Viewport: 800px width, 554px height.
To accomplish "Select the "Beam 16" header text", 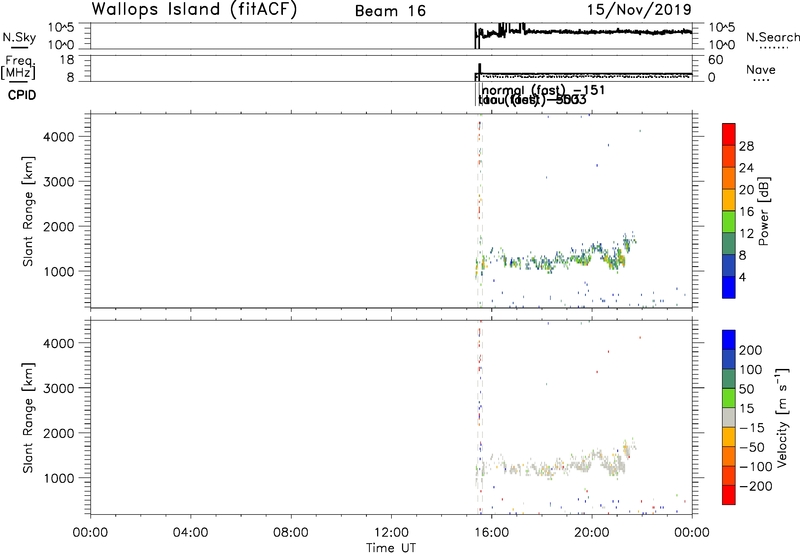I will click(390, 11).
